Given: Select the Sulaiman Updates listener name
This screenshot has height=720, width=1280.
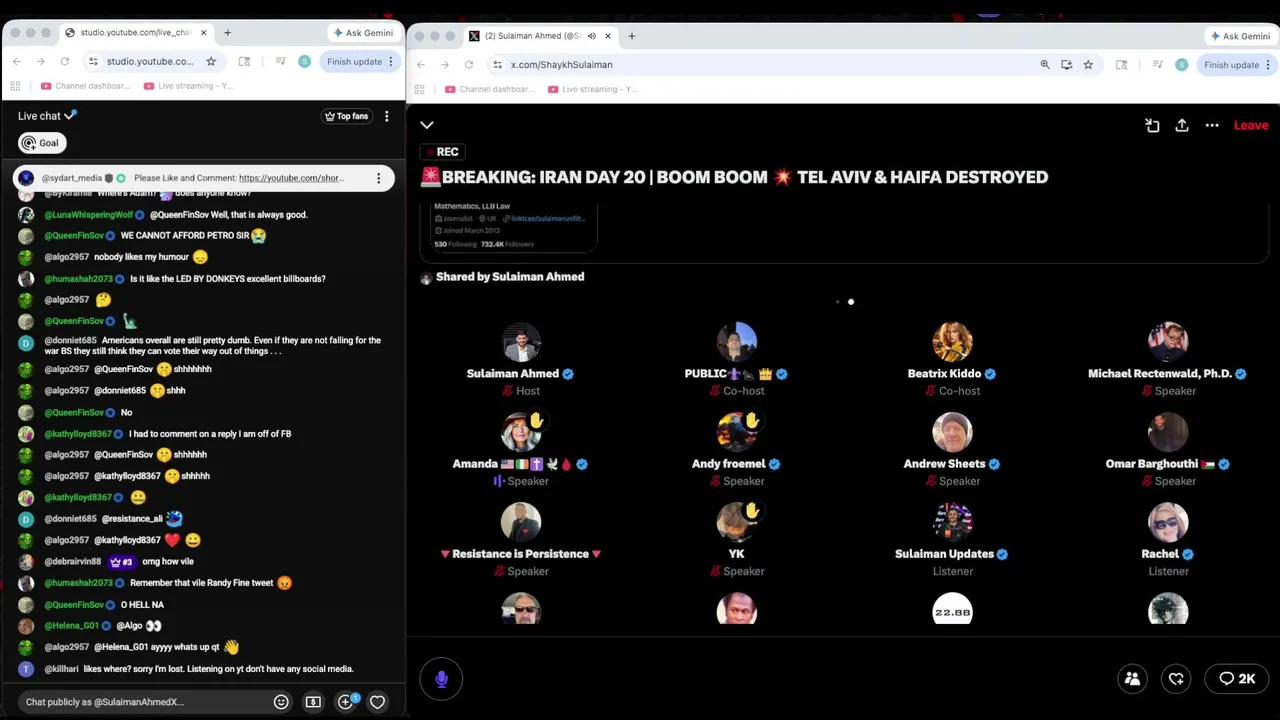Looking at the screenshot, I should [944, 554].
